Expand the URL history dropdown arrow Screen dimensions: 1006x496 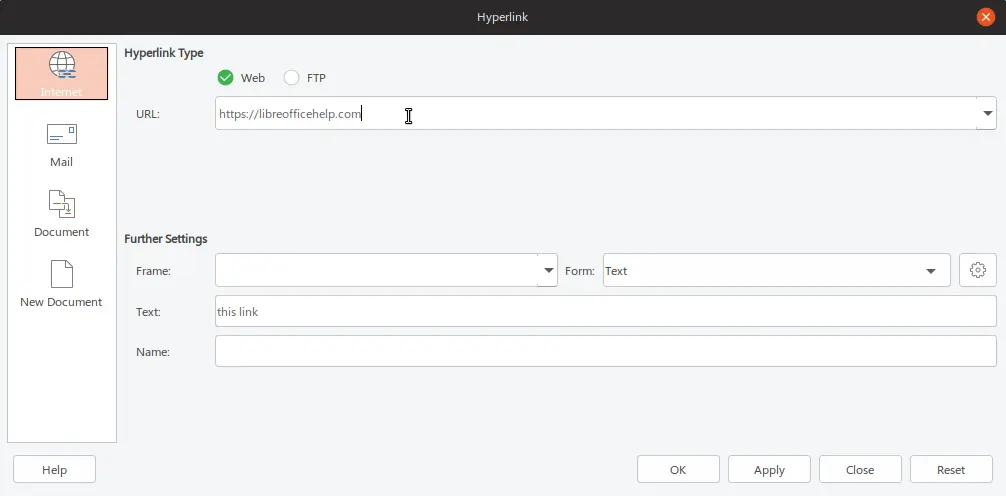pyautogui.click(x=987, y=113)
